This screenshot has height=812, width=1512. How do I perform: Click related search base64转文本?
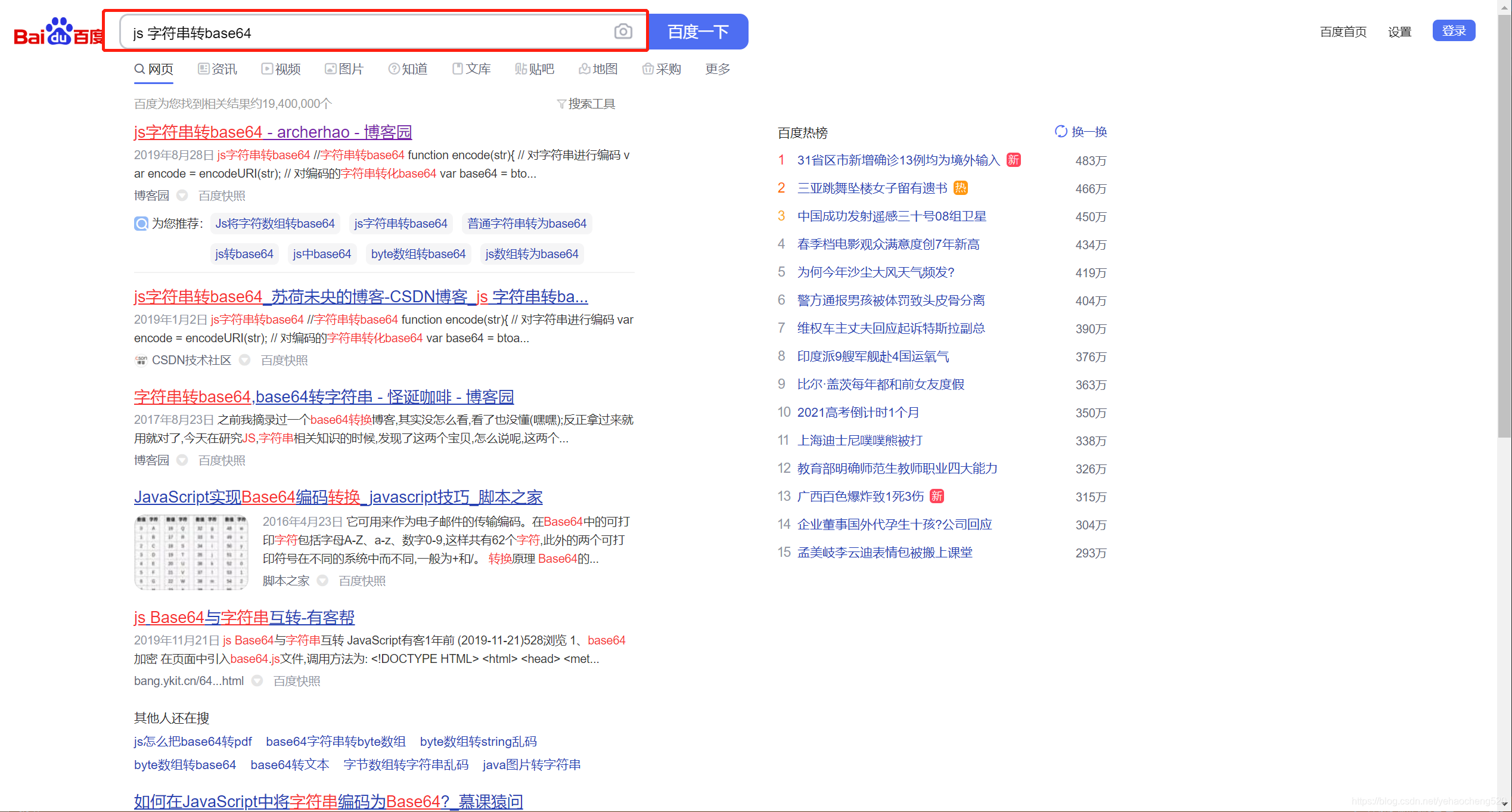click(290, 764)
